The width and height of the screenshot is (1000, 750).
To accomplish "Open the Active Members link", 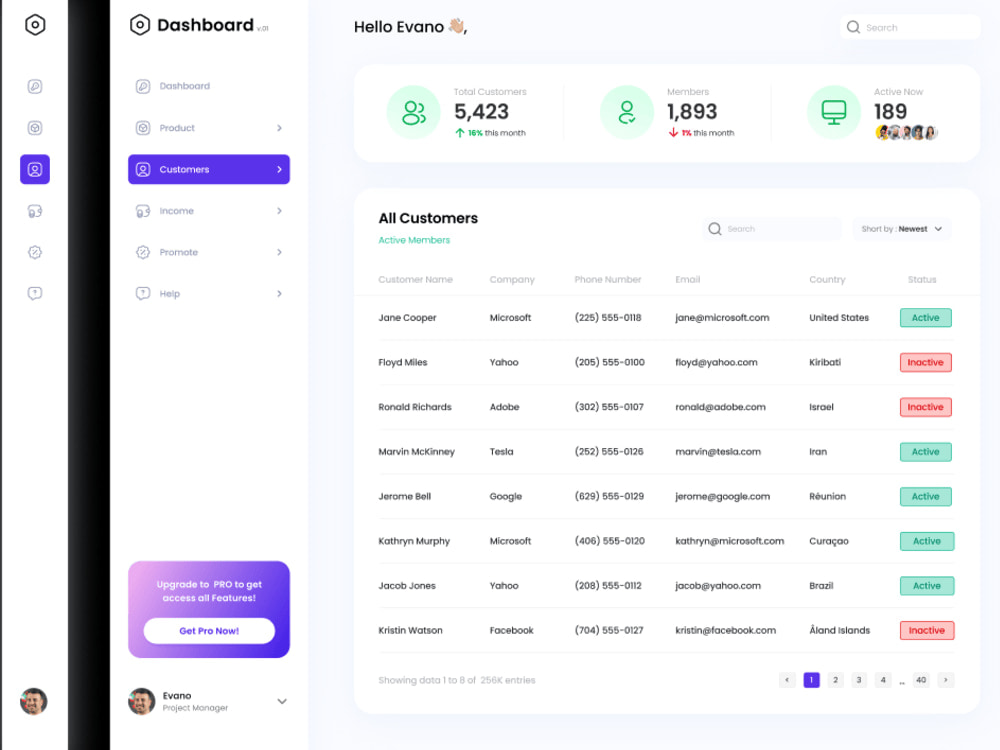I will 414,240.
